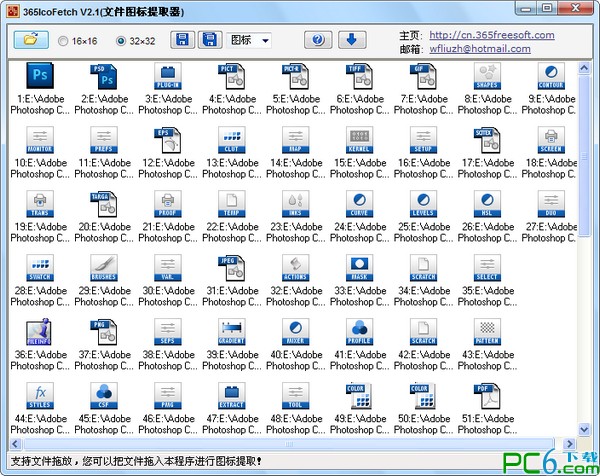Screen dimensions: 600x476
Task: Save all icons with second disk button
Action: (210, 40)
